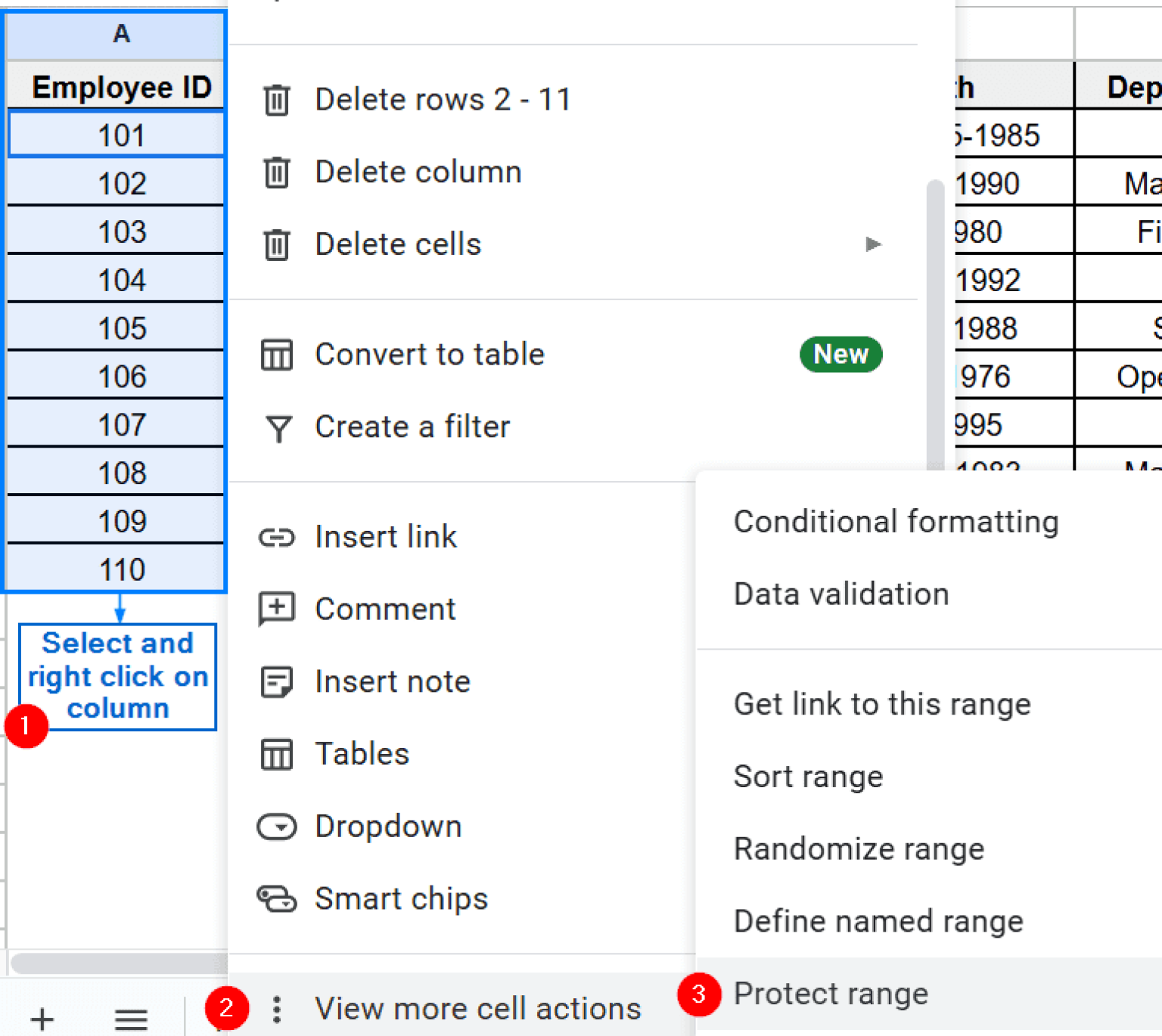This screenshot has width=1162, height=1036.
Task: Select Get link to this range
Action: pos(881,704)
